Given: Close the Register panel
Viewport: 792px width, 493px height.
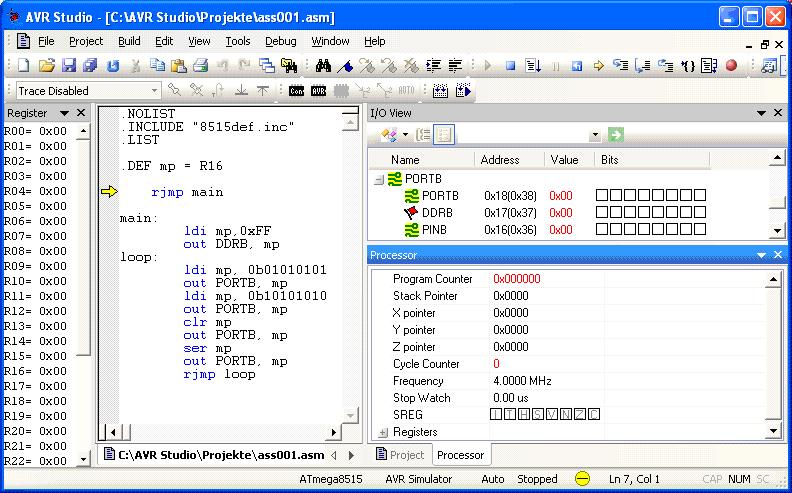Looking at the screenshot, I should coord(81,113).
